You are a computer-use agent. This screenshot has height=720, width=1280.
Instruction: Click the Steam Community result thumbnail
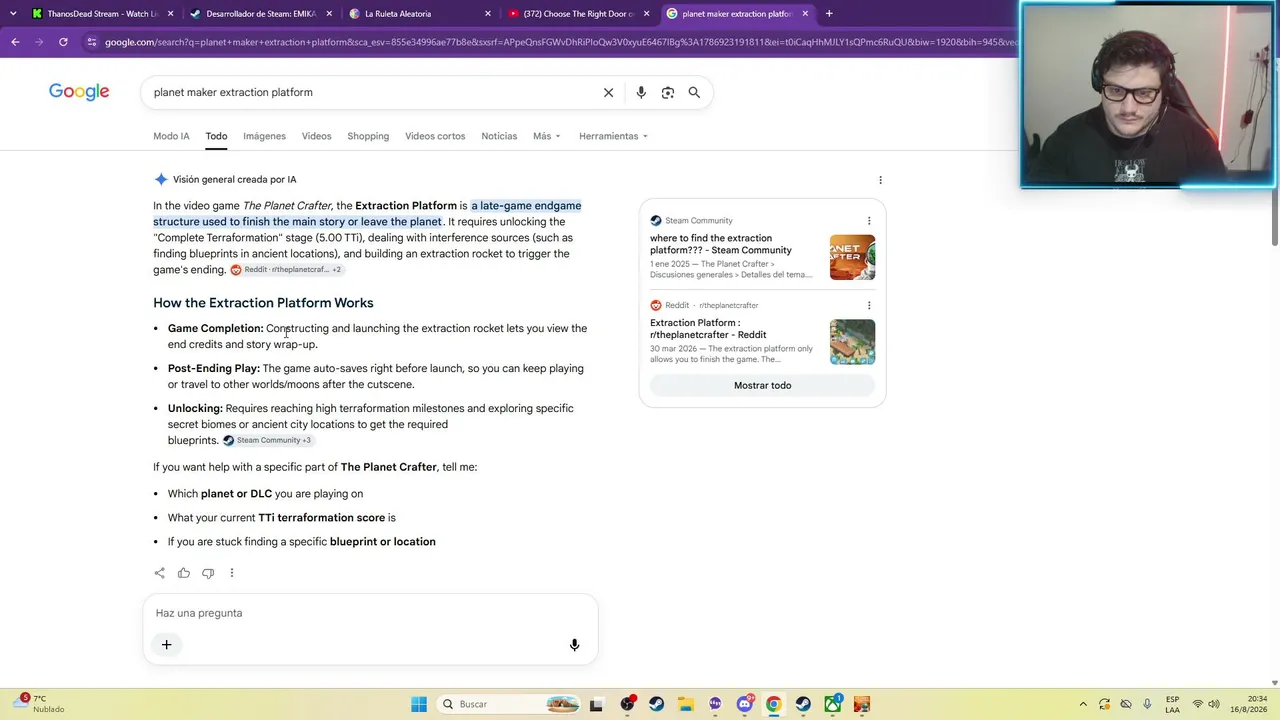click(x=852, y=257)
